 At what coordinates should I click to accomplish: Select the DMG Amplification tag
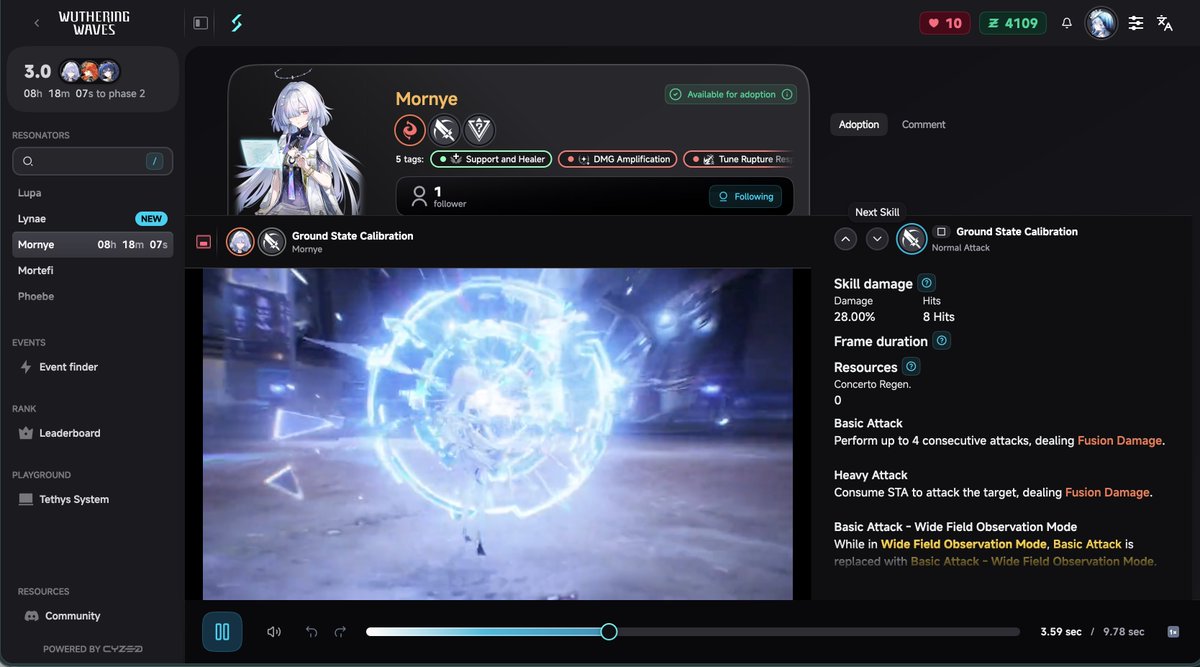618,159
